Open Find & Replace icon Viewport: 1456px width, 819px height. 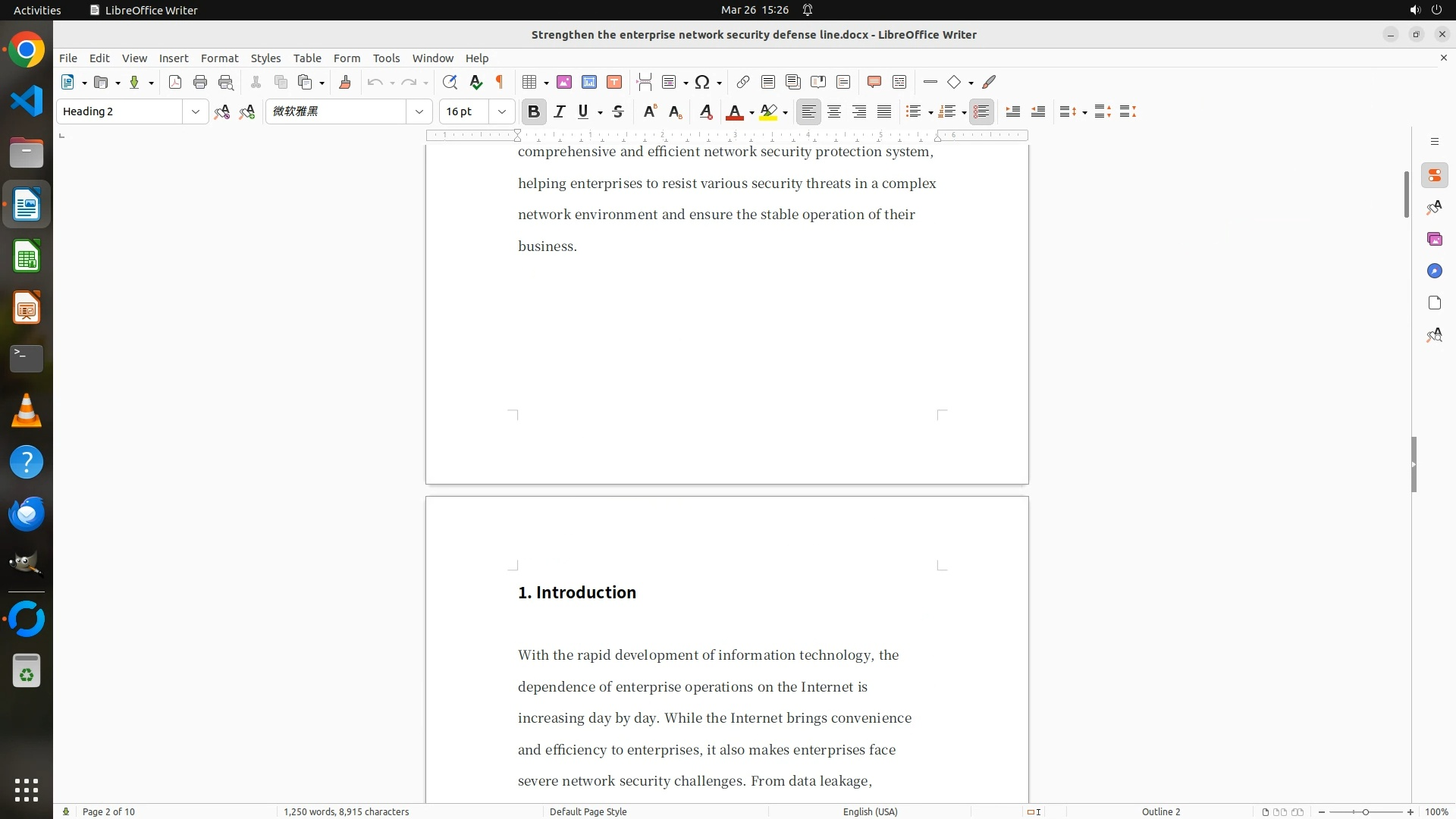(x=450, y=82)
